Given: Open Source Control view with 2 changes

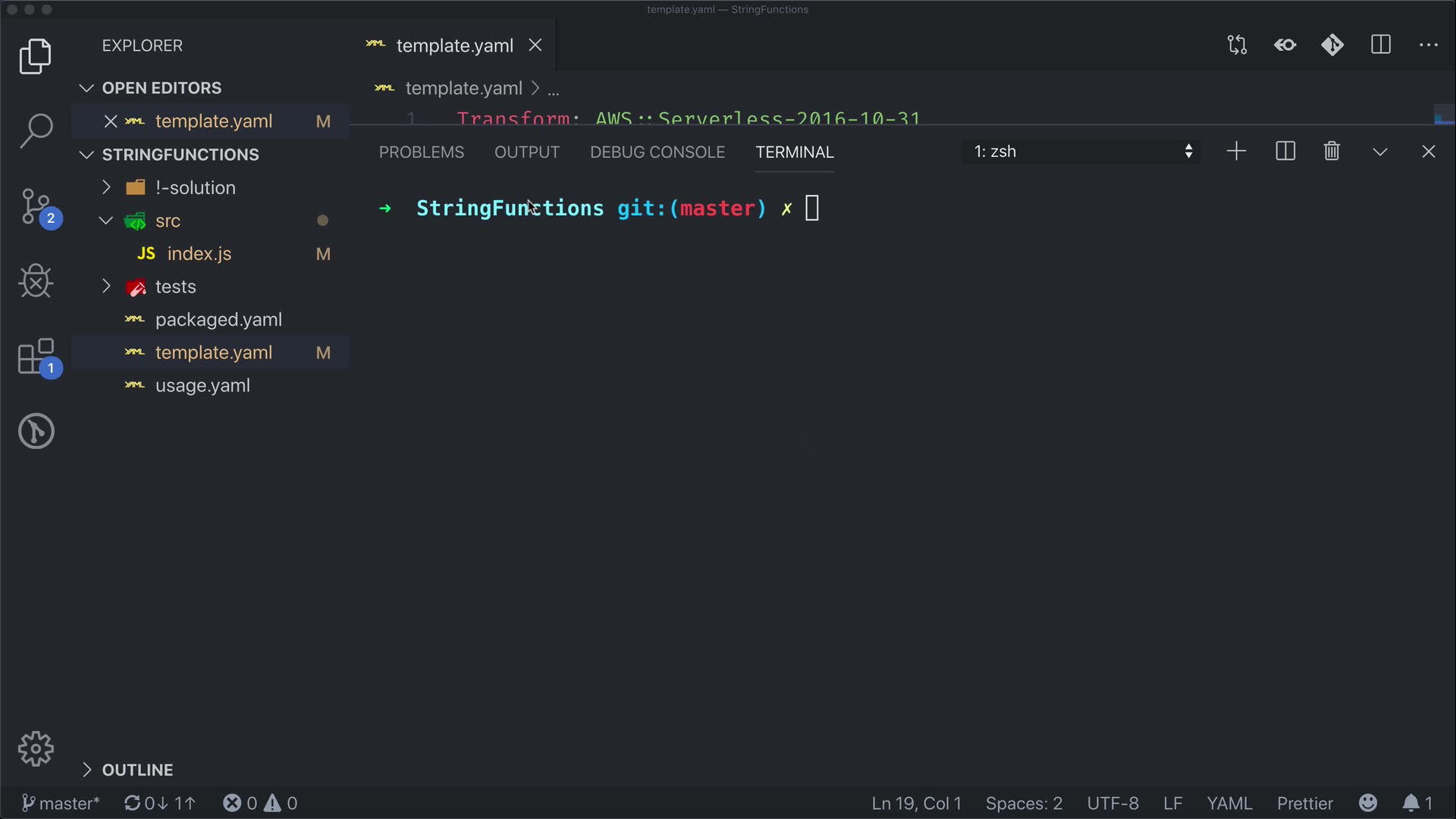Looking at the screenshot, I should (36, 206).
